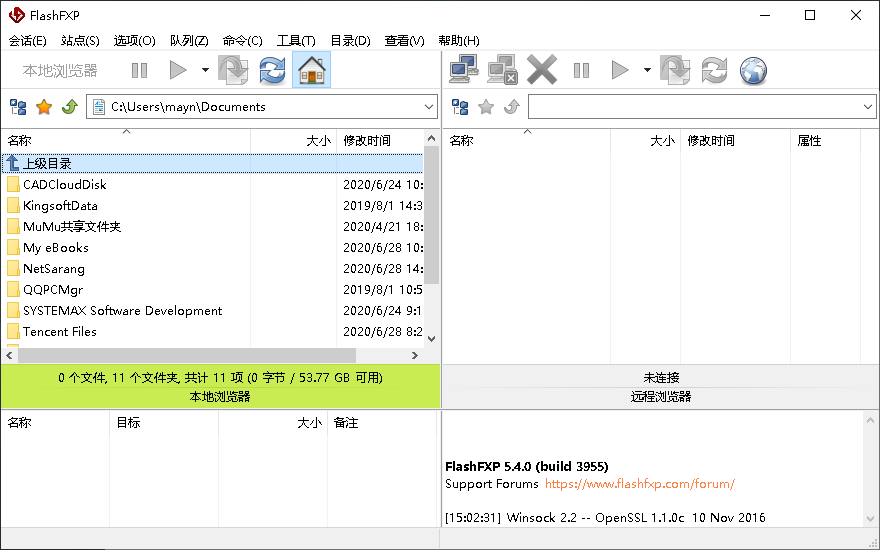Image resolution: width=880 pixels, height=550 pixels.
Task: Open the 工具(T) menu
Action: pyautogui.click(x=296, y=41)
